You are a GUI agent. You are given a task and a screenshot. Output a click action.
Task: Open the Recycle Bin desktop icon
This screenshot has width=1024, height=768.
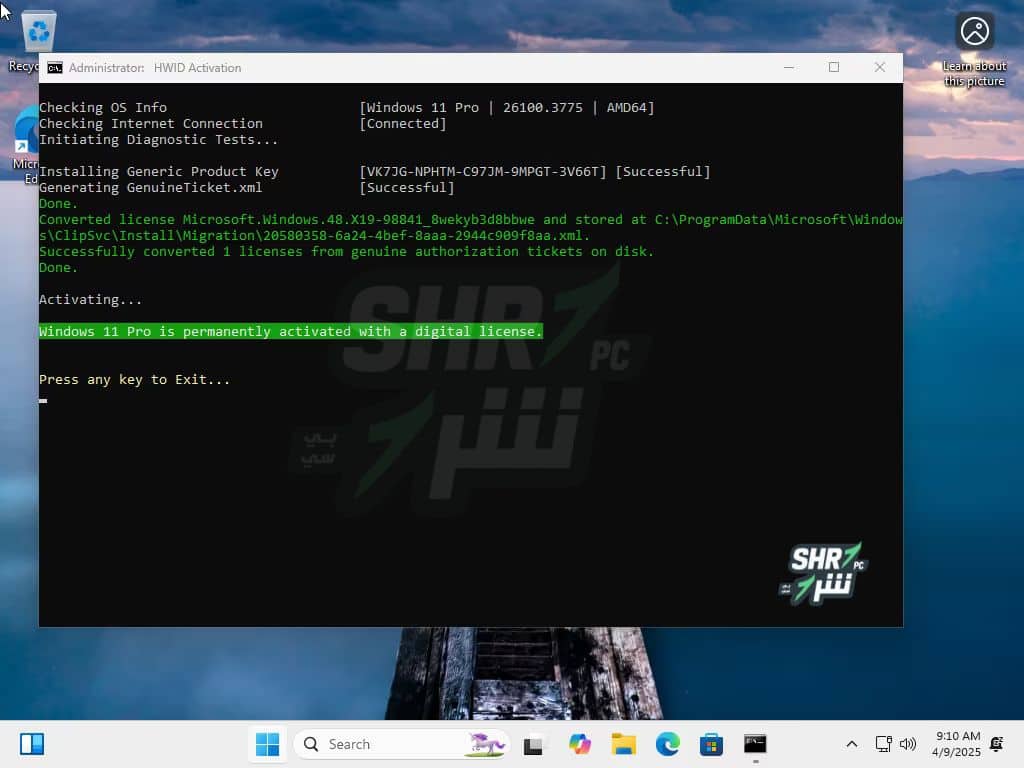(37, 33)
